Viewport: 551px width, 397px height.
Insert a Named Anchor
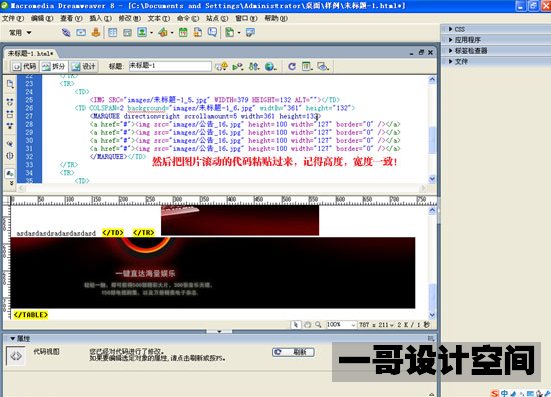coord(96,33)
